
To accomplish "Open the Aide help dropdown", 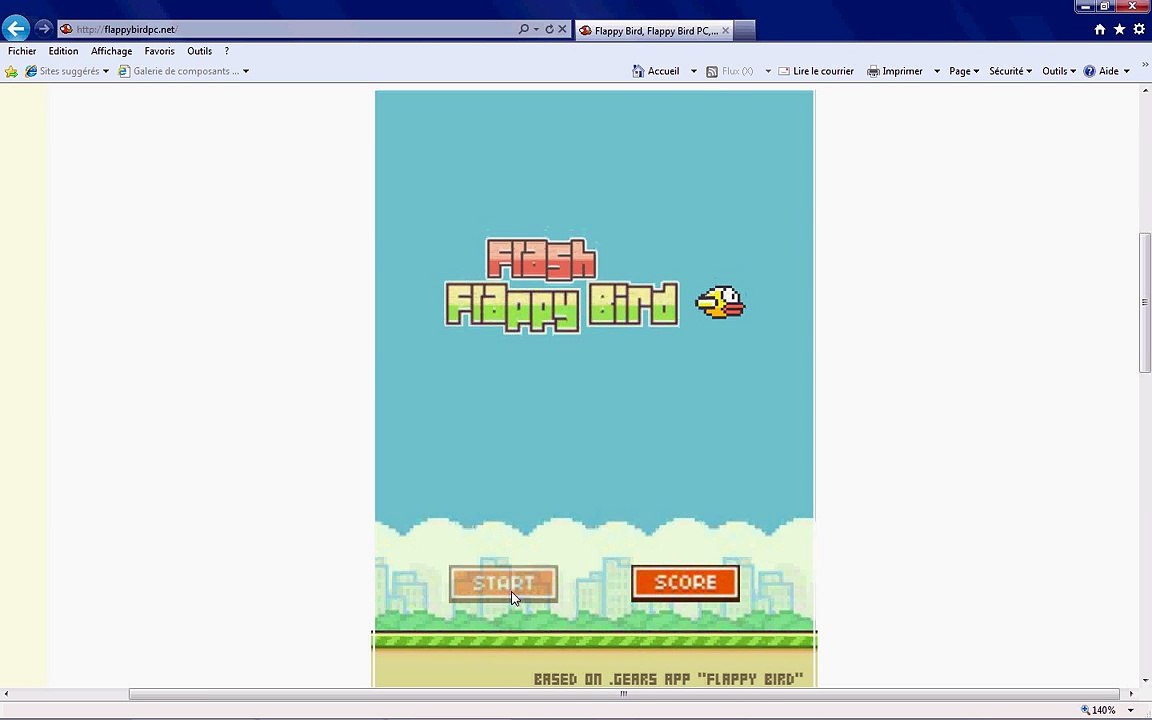I will (1106, 71).
